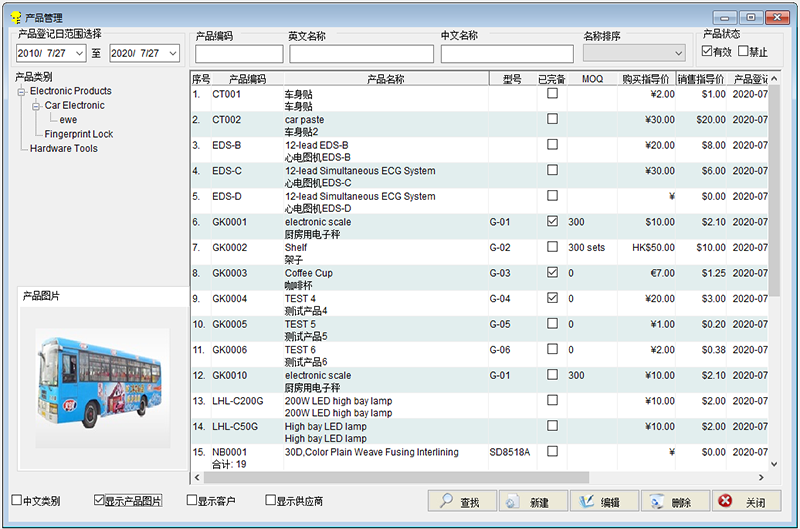This screenshot has height=529, width=800.
Task: Click the trophy app icon in title bar
Action: click(x=15, y=17)
